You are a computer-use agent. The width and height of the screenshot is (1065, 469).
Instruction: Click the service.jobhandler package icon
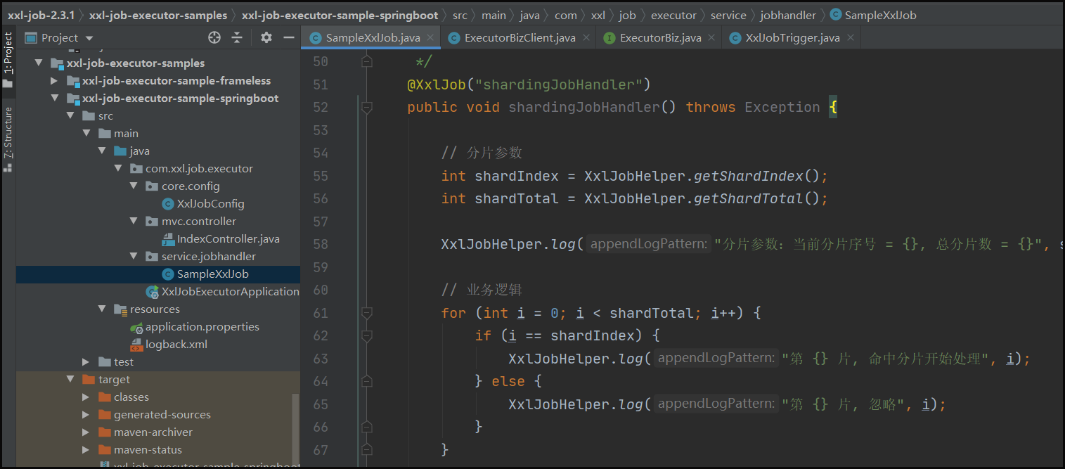(x=151, y=257)
